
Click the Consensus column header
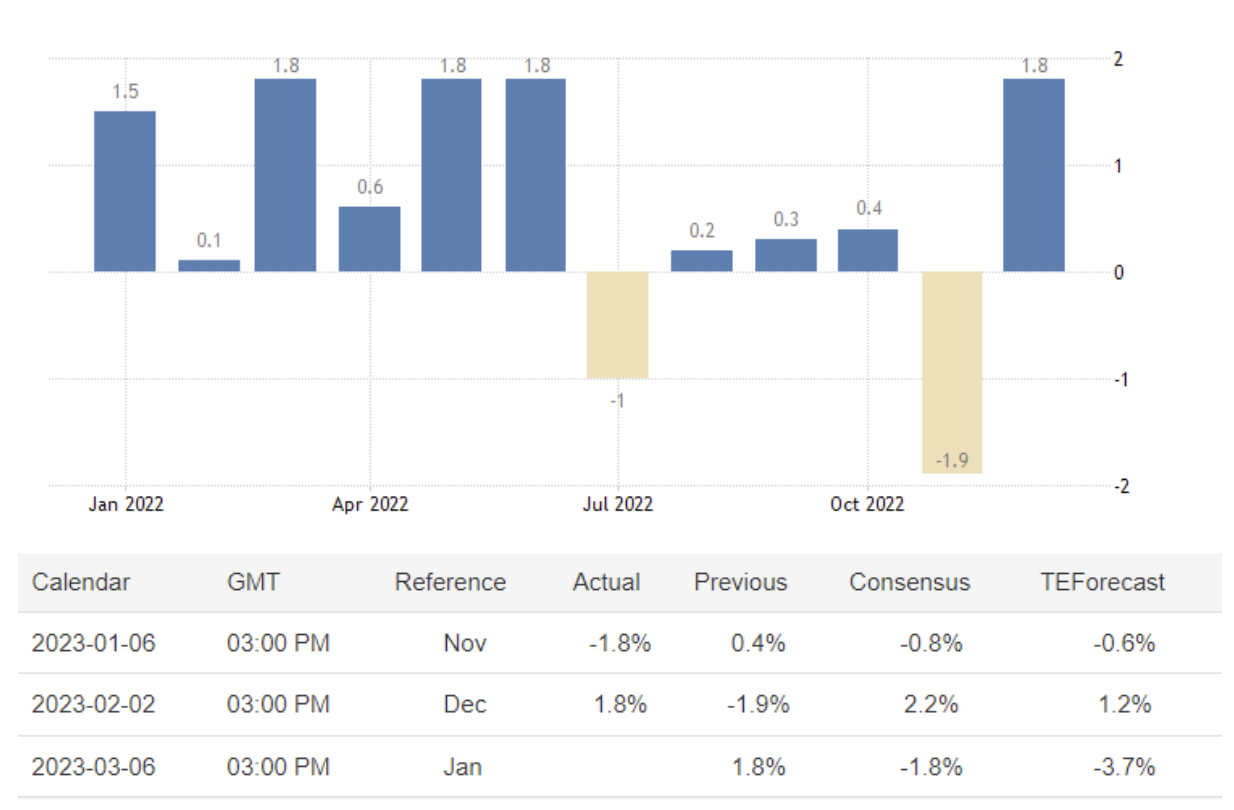click(910, 582)
